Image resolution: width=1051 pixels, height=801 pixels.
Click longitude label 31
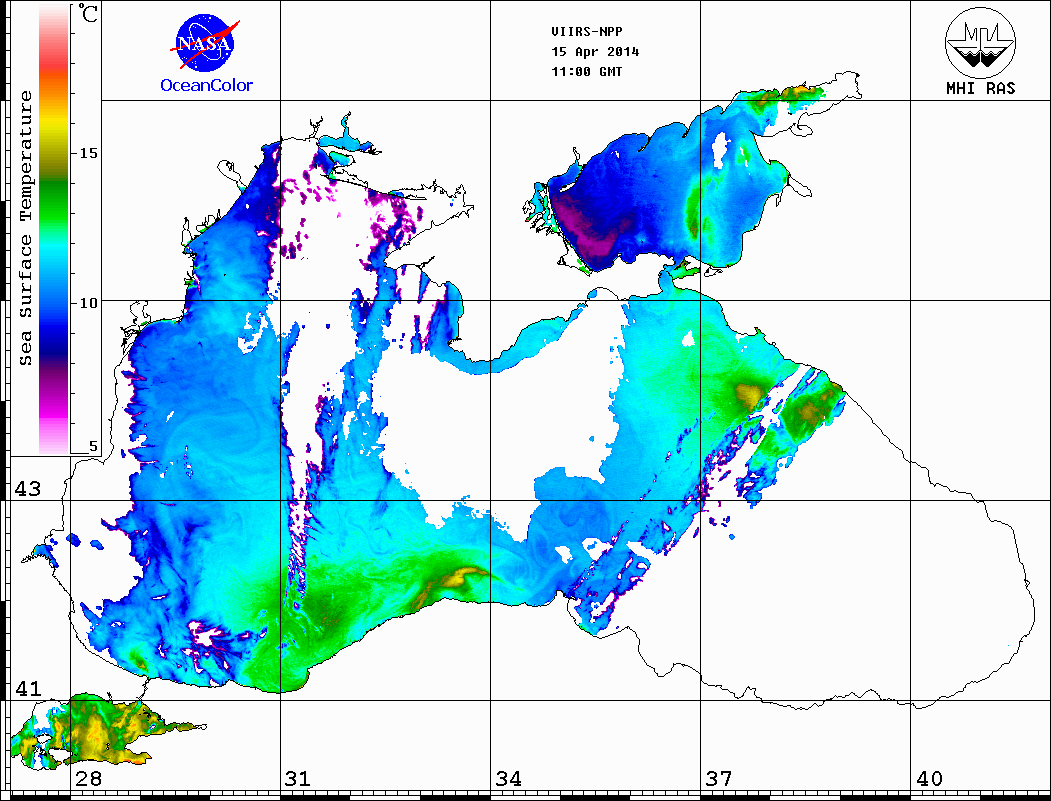click(x=298, y=778)
